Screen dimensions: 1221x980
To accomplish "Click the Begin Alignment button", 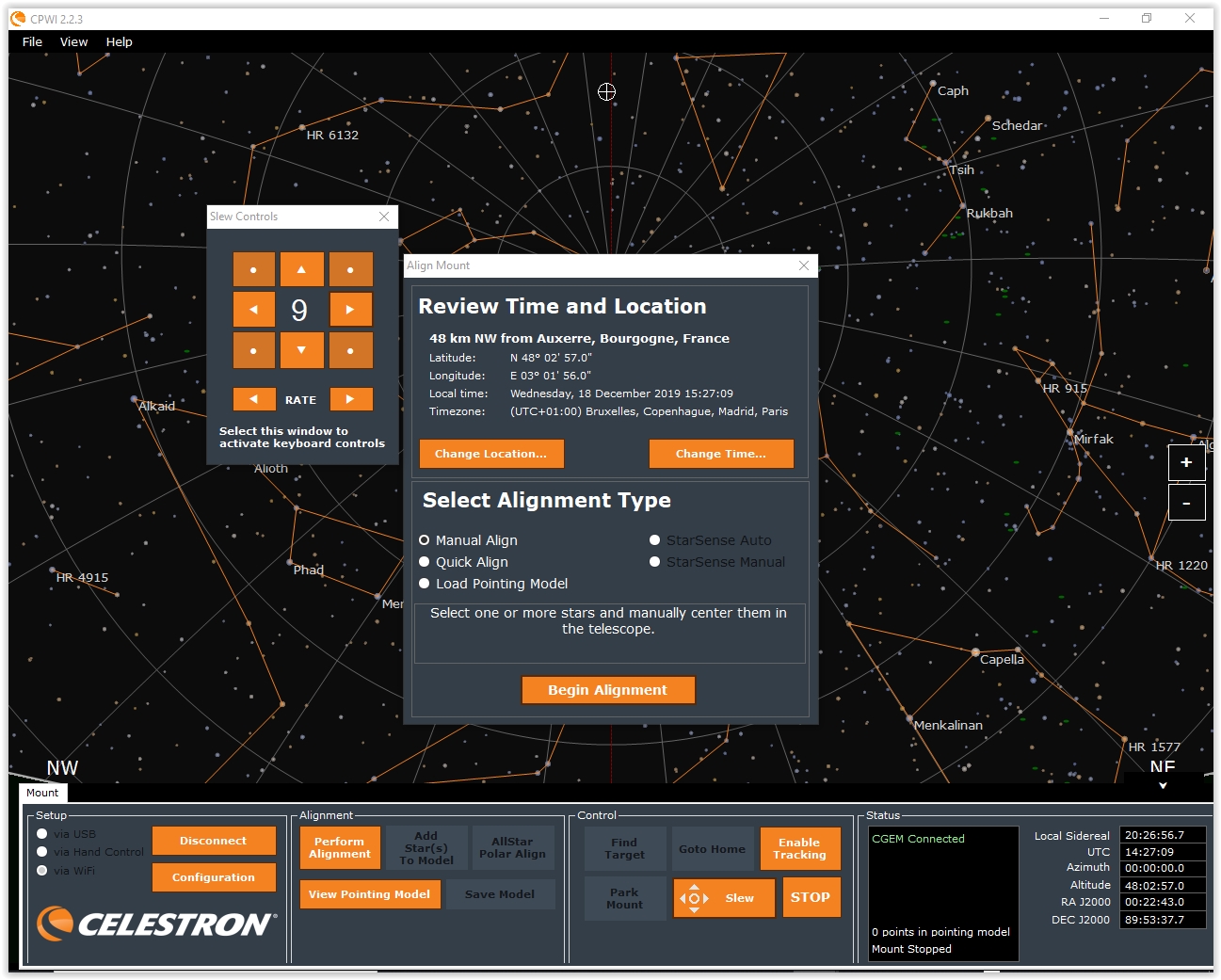I will click(608, 690).
